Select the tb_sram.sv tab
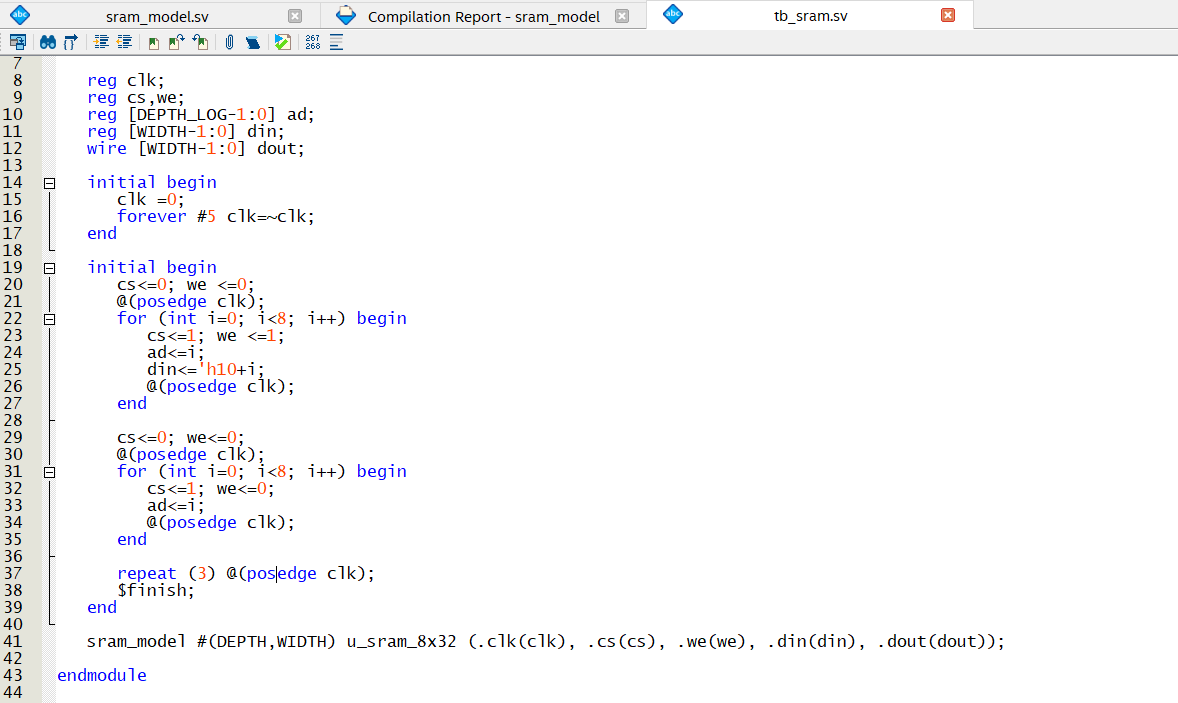Viewport: 1178px width, 703px height. (811, 16)
